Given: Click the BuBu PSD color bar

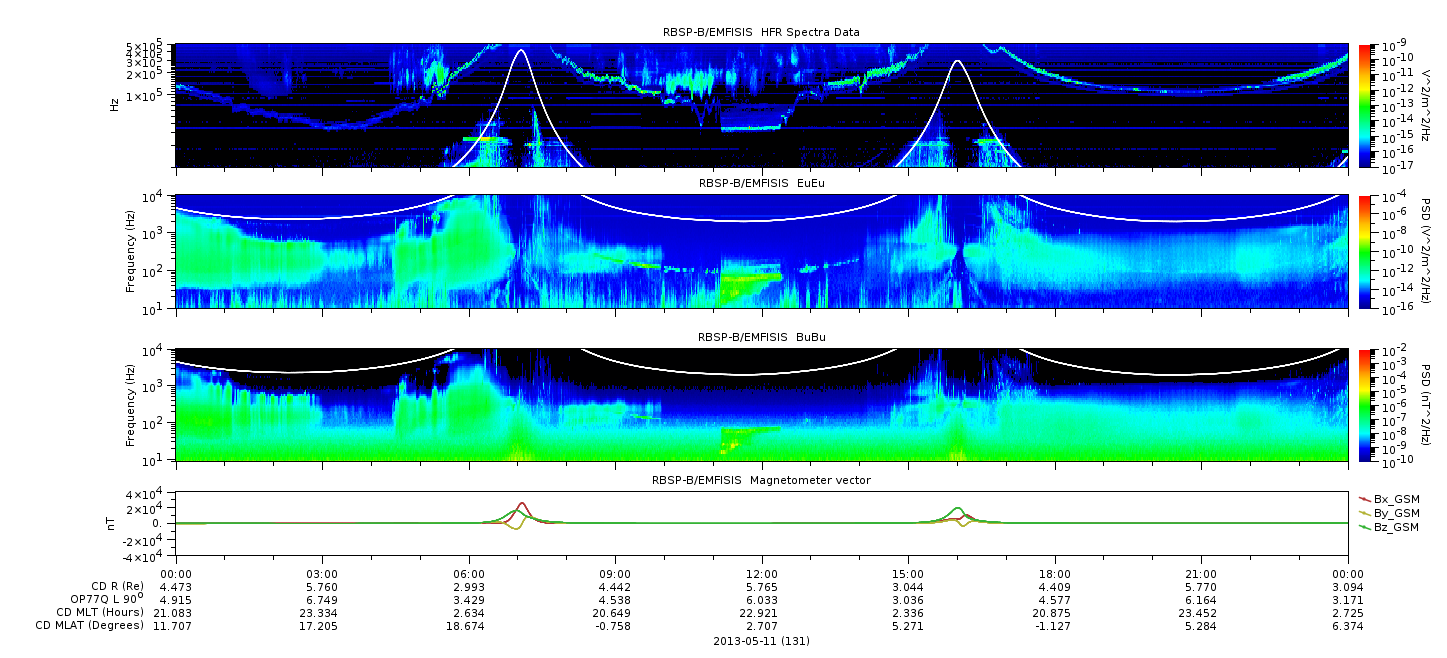Looking at the screenshot, I should coord(1364,405).
